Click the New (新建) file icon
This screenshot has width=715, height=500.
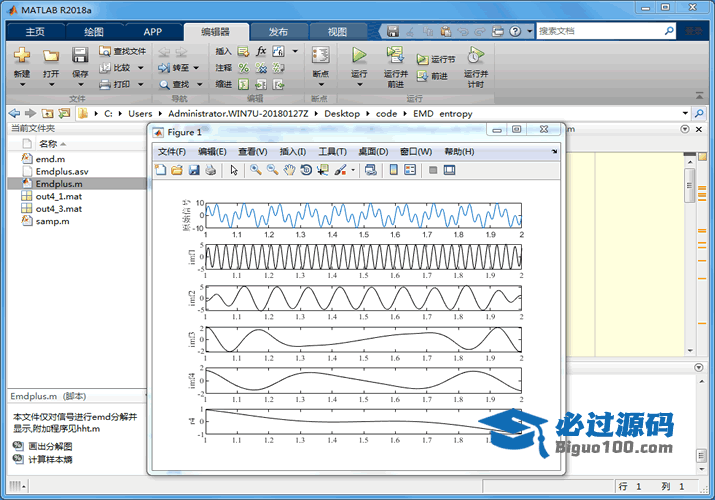click(21, 56)
